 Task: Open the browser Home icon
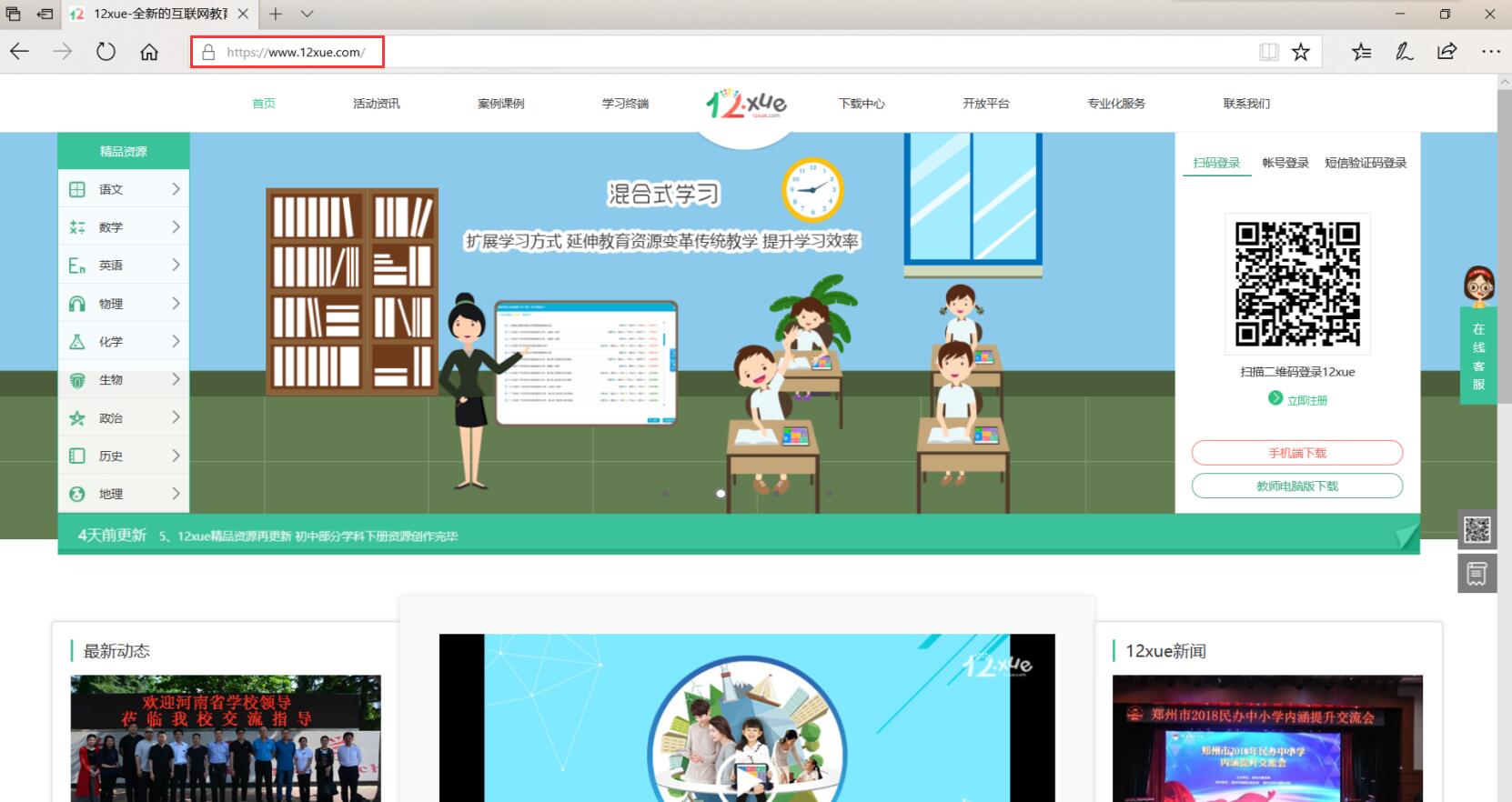point(149,52)
